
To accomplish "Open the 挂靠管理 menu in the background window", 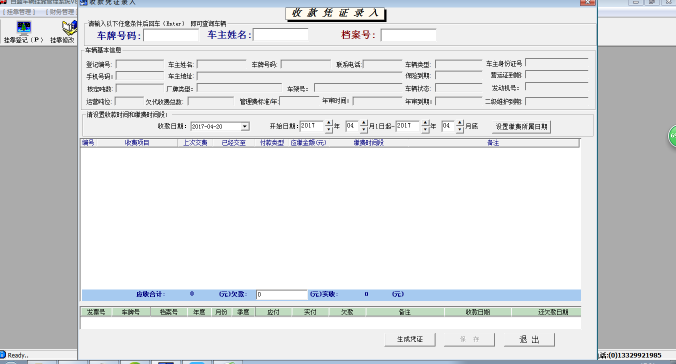I will tap(19, 12).
